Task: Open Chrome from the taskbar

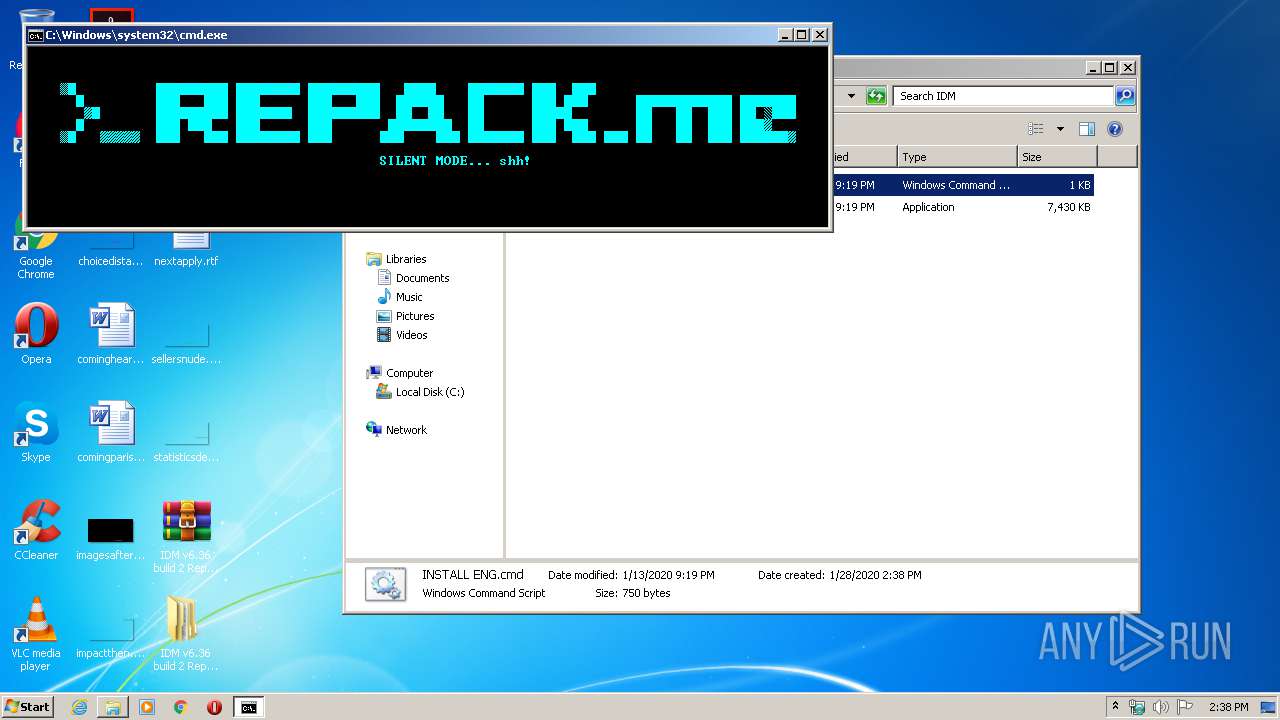Action: click(x=180, y=707)
